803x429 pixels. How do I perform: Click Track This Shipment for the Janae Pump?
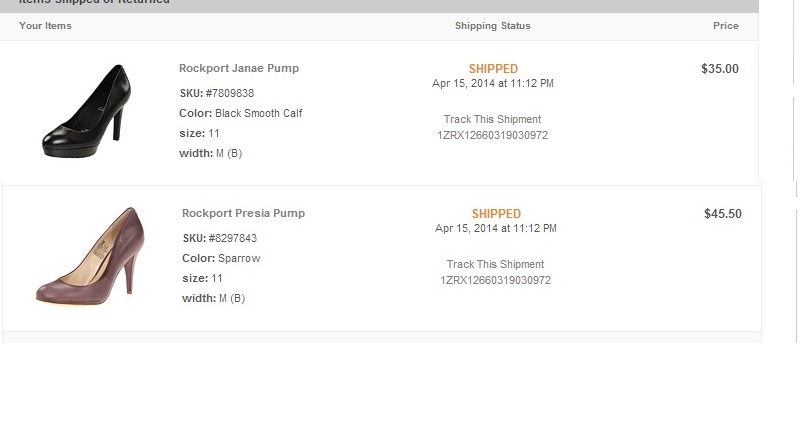492,120
